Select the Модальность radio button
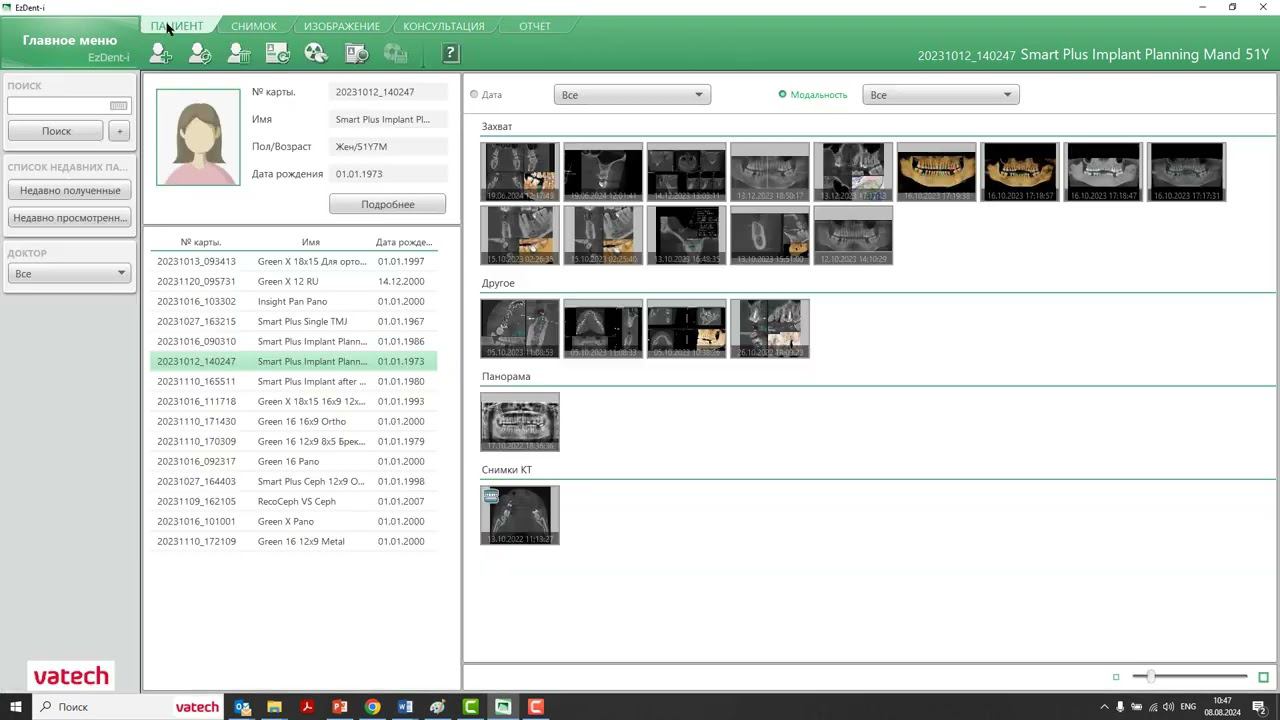1280x720 pixels. (x=783, y=95)
